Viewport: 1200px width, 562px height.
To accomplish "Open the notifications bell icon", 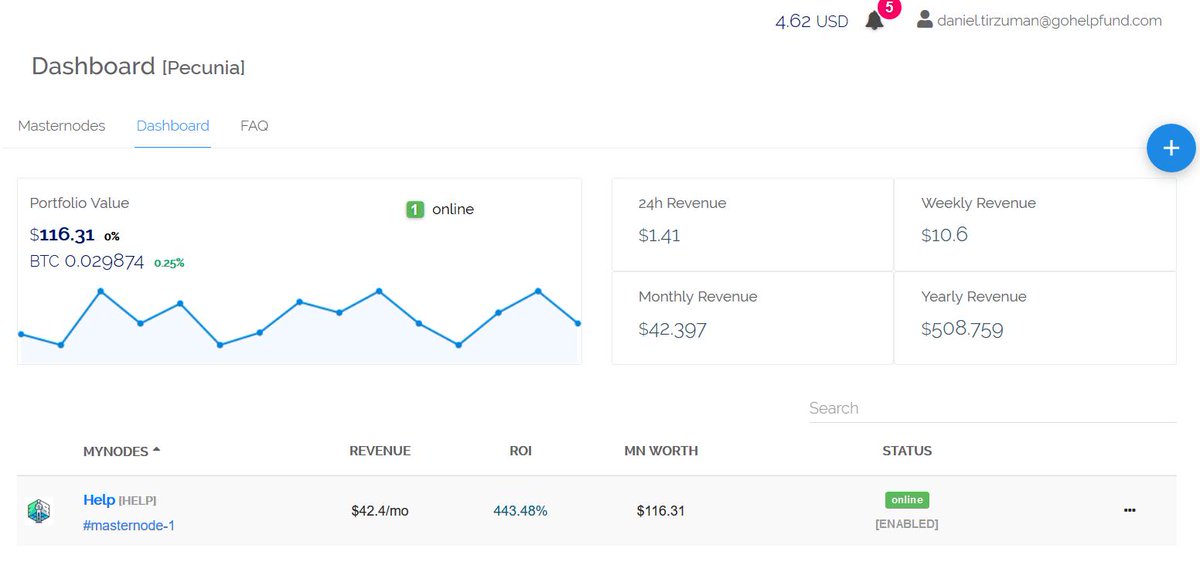I will 874,21.
